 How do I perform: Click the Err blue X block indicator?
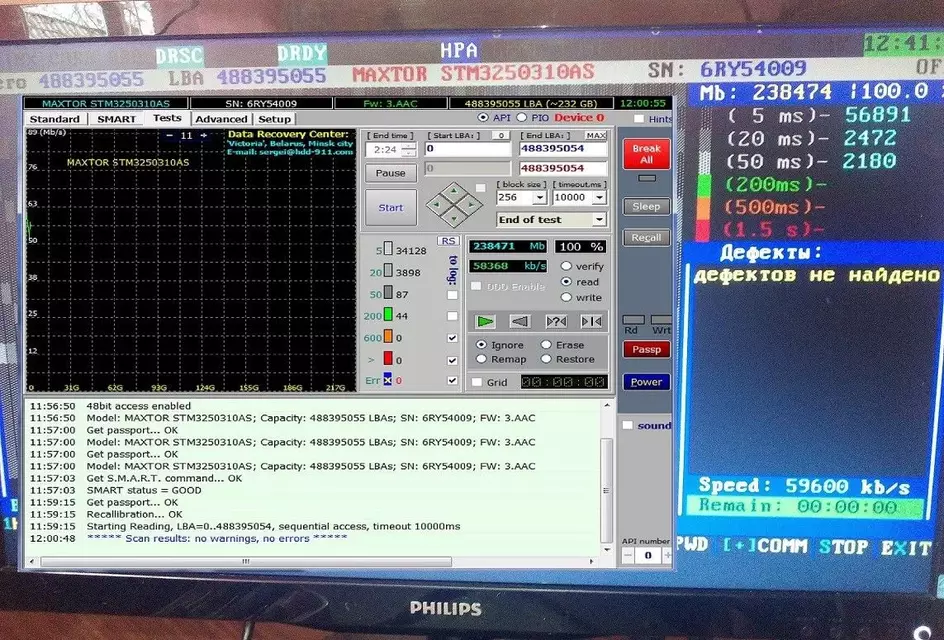coord(388,379)
